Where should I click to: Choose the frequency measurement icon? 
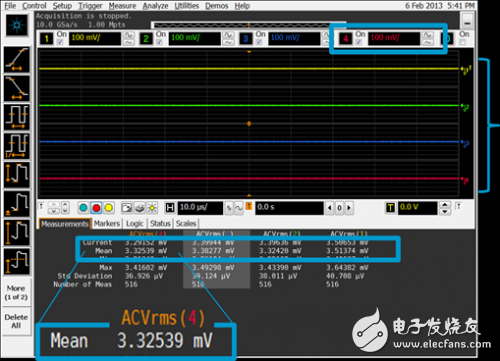(x=17, y=146)
